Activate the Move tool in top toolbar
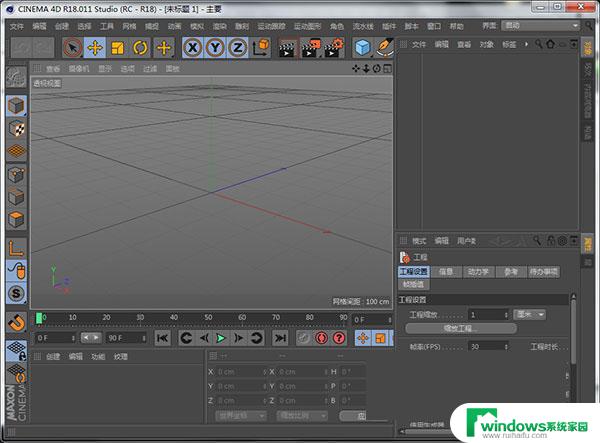600x443 pixels. coord(95,48)
